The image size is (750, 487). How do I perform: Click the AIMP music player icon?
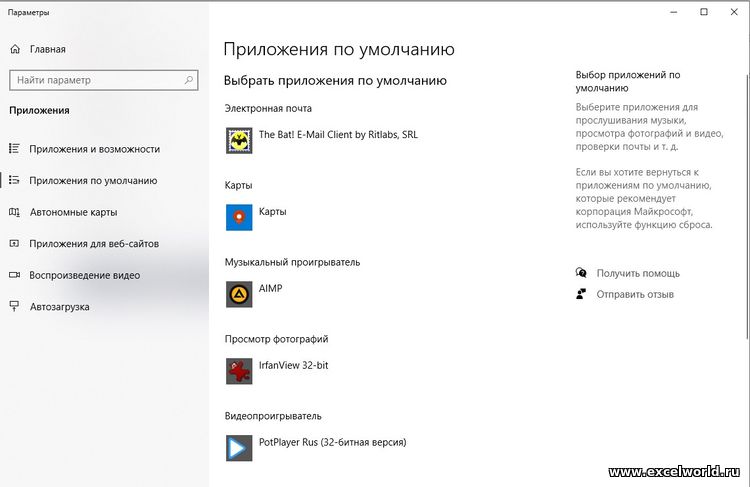pos(239,294)
